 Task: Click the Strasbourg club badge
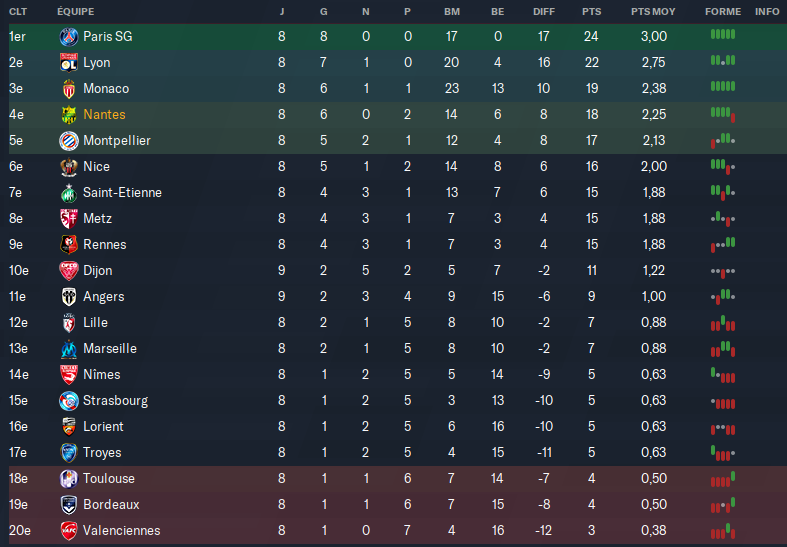[x=69, y=401]
